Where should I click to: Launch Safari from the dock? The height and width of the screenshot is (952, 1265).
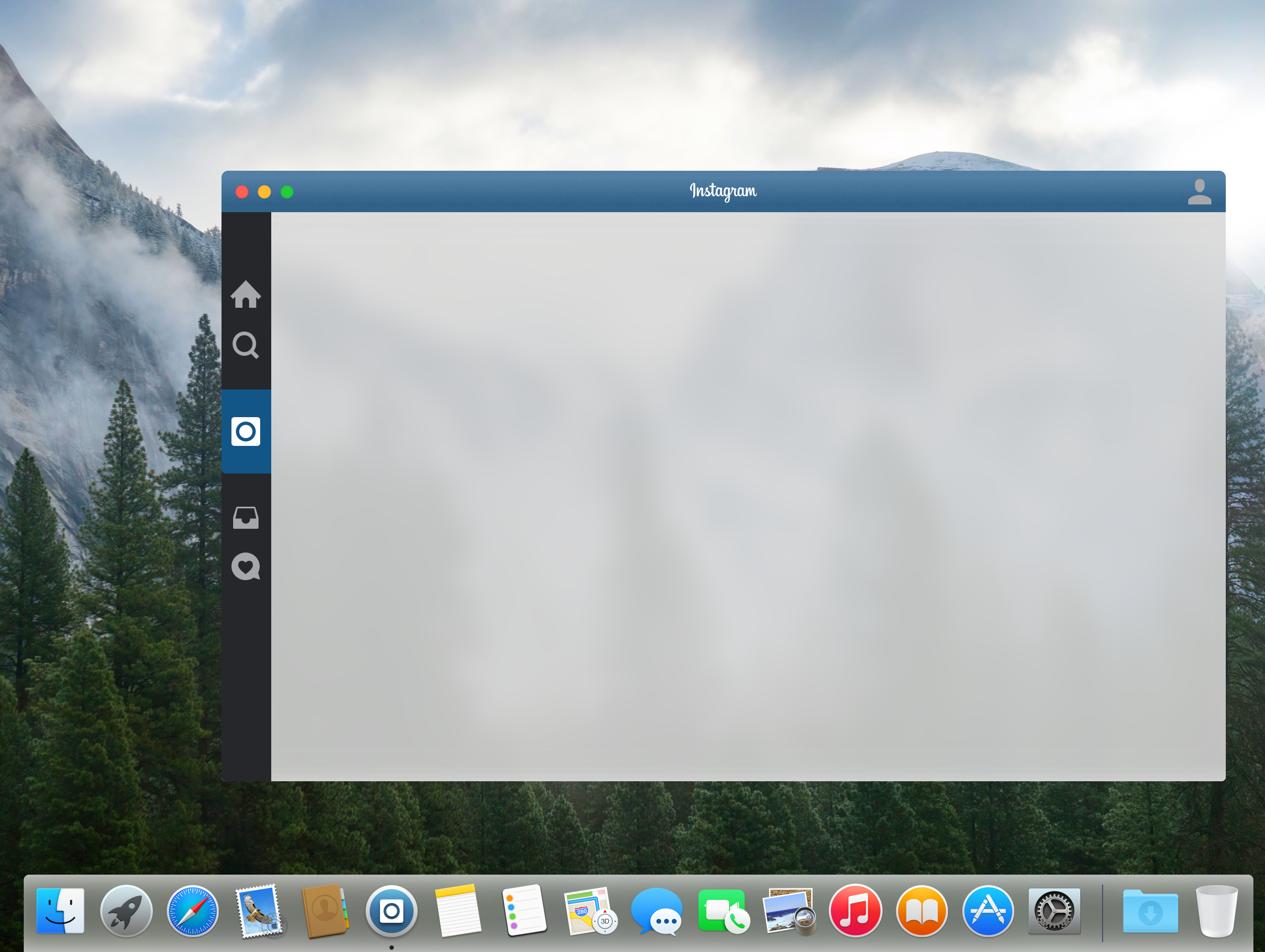[x=193, y=911]
